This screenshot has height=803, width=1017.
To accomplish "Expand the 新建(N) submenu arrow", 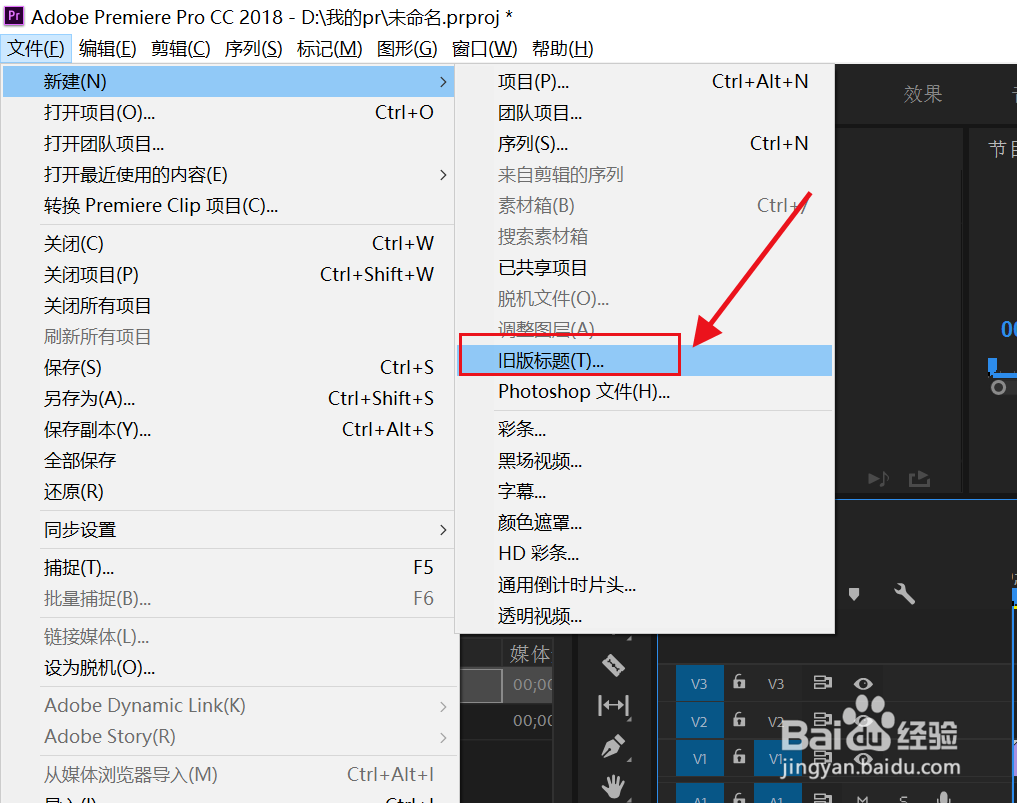I will point(443,82).
